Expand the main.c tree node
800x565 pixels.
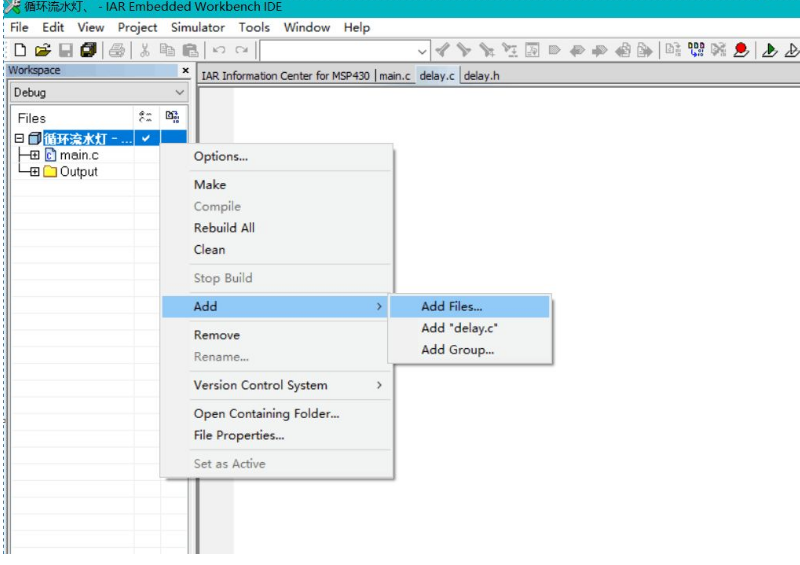tap(34, 155)
